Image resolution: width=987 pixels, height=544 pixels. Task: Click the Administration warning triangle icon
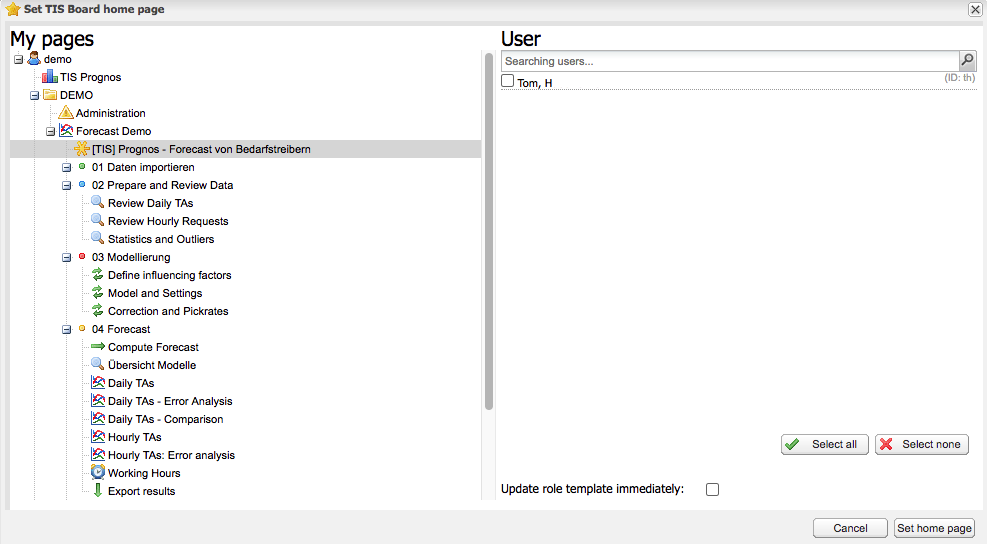point(66,113)
